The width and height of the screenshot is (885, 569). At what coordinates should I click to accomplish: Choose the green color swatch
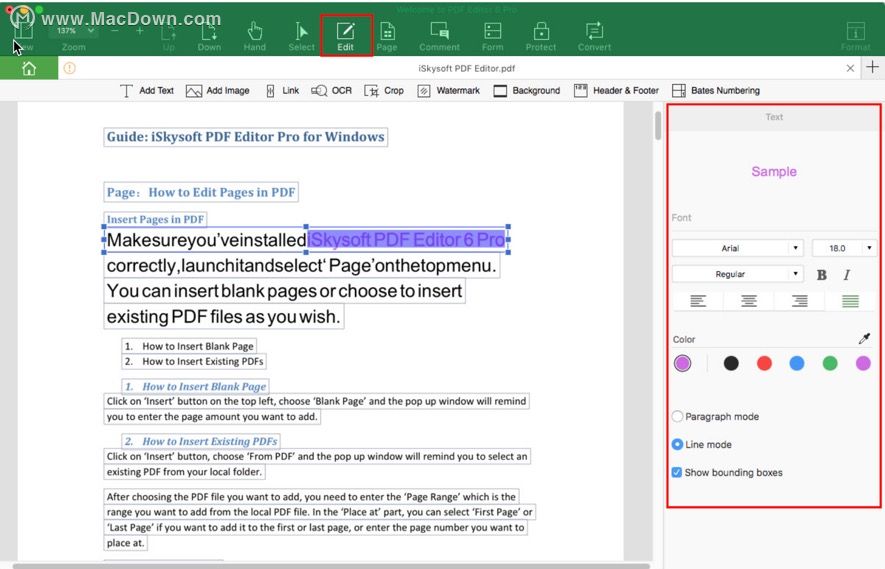coord(830,363)
